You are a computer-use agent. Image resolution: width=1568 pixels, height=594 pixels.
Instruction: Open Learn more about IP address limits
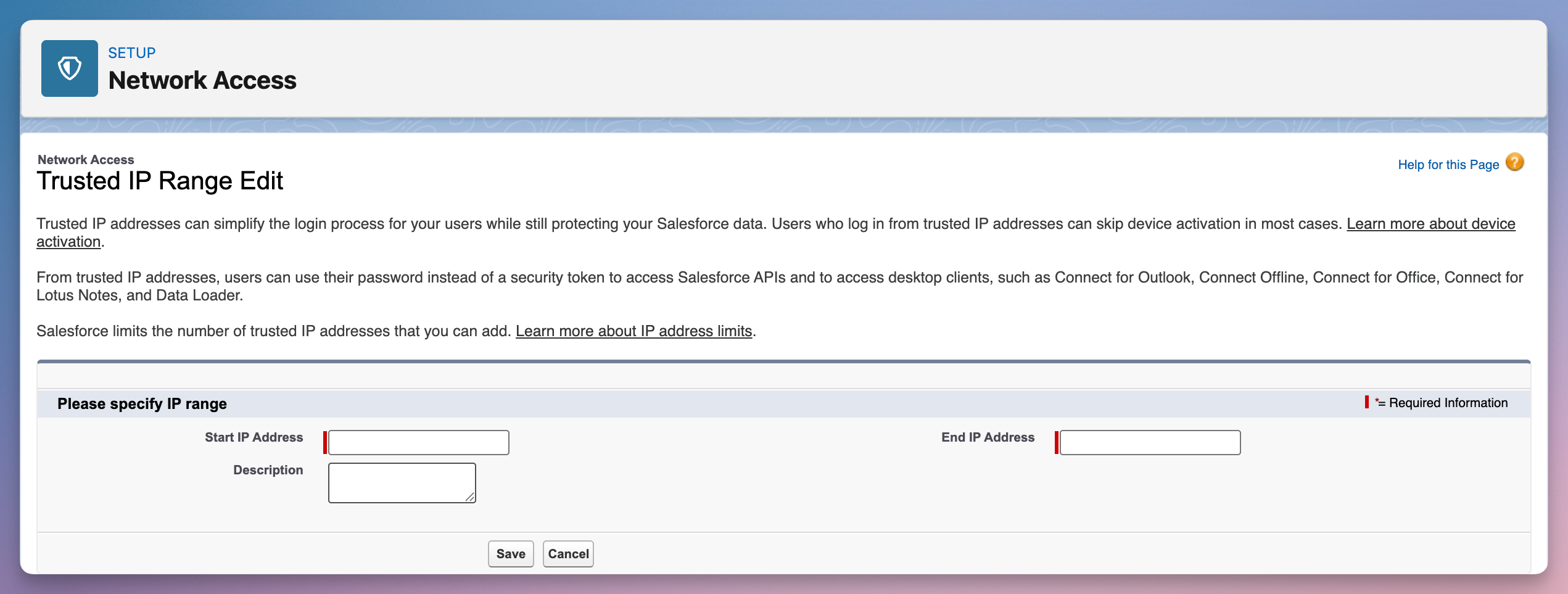[x=633, y=331]
